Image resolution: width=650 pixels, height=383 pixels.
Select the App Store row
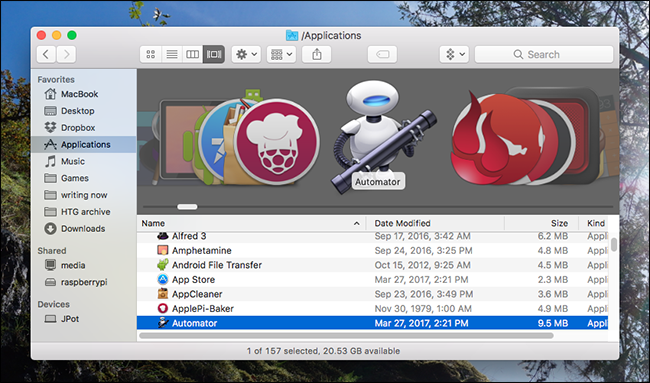click(372, 279)
